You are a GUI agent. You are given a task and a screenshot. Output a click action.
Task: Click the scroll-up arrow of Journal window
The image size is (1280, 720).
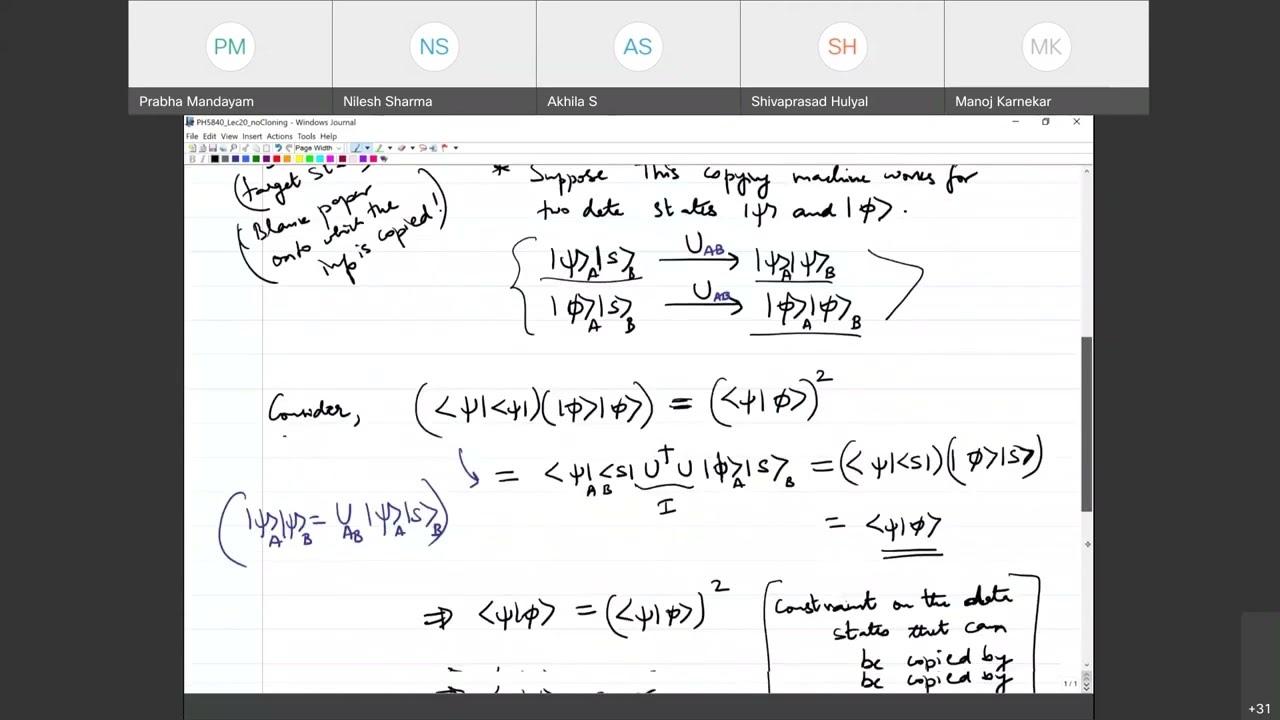[1087, 172]
